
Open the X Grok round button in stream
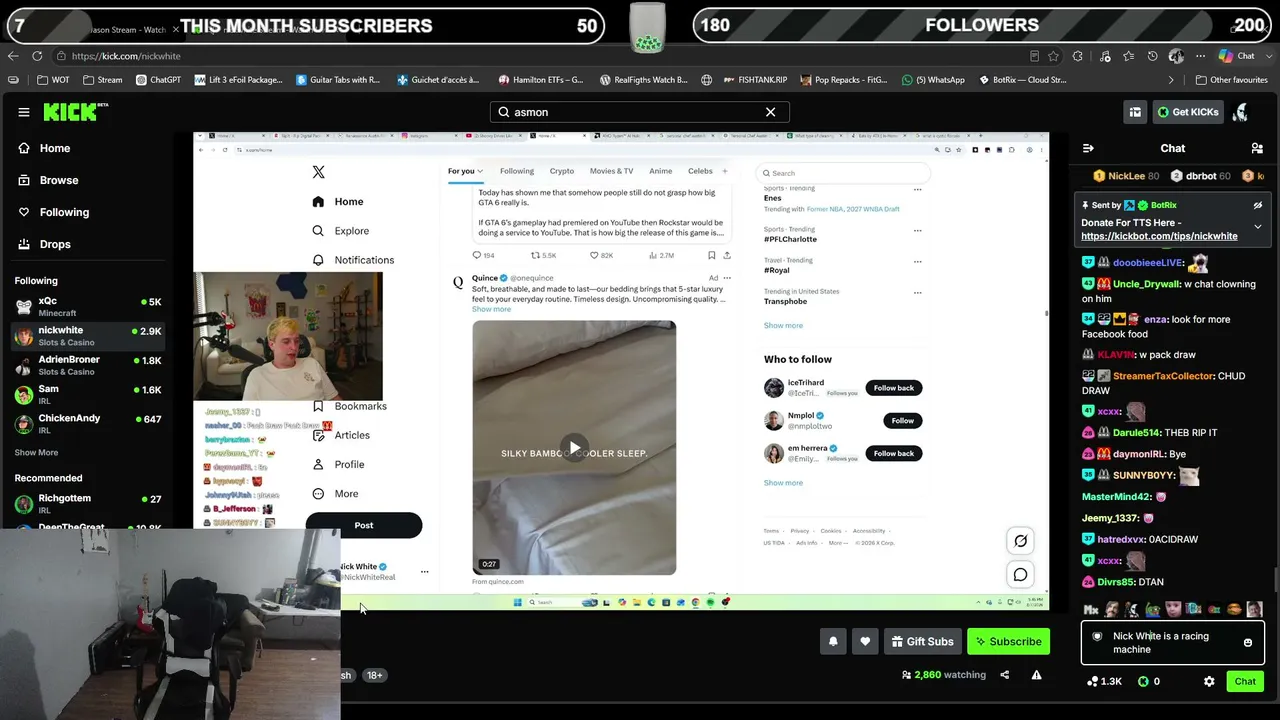point(1020,541)
